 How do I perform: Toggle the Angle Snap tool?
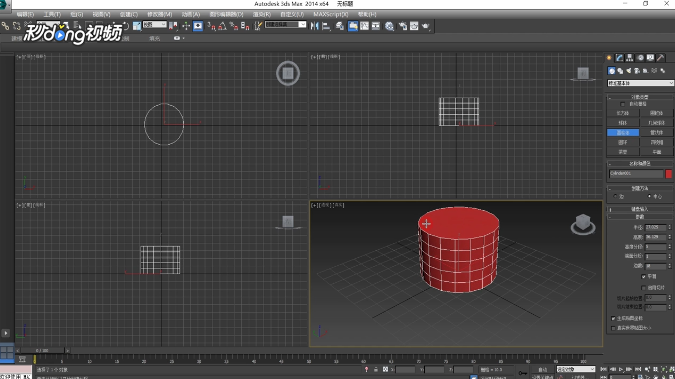pos(222,26)
